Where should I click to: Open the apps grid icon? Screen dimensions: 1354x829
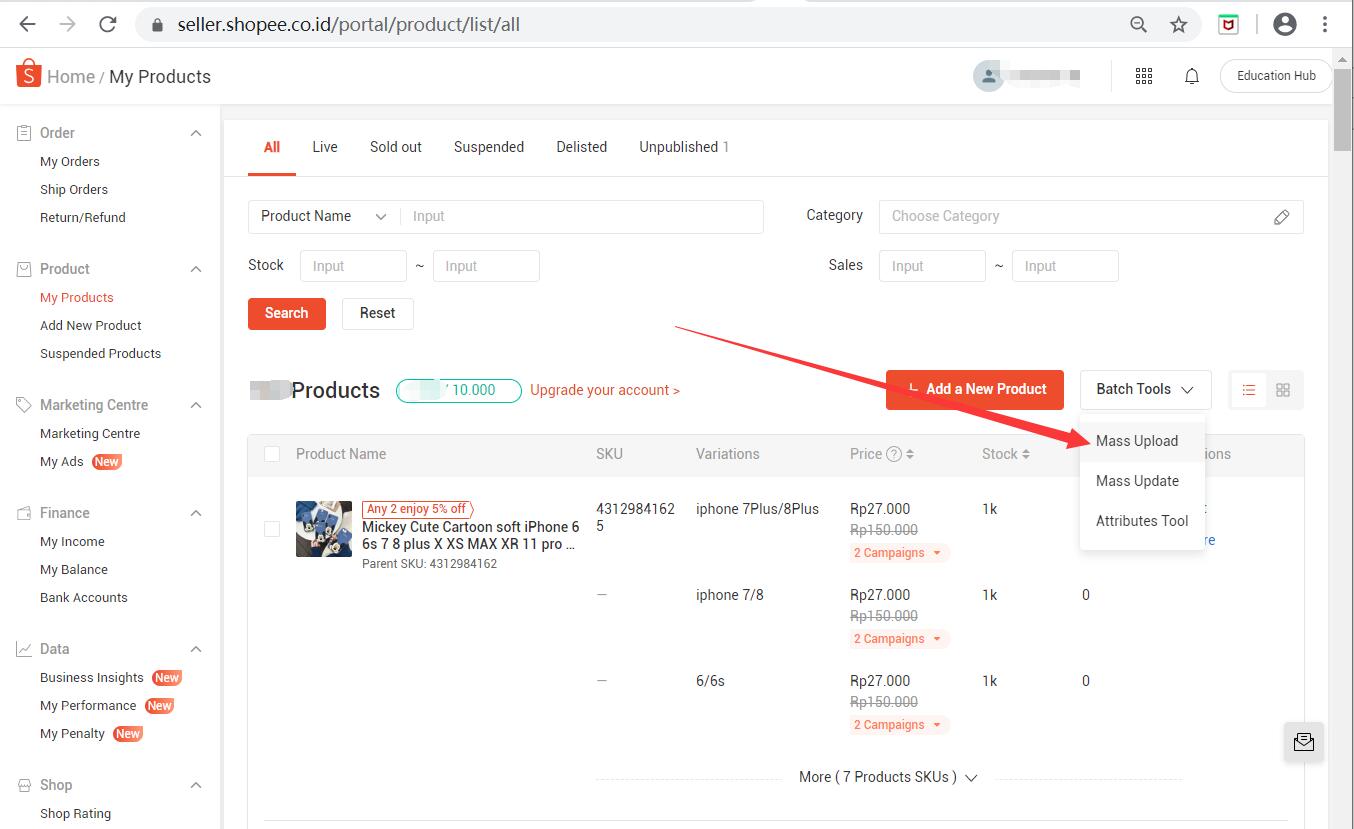[1144, 76]
